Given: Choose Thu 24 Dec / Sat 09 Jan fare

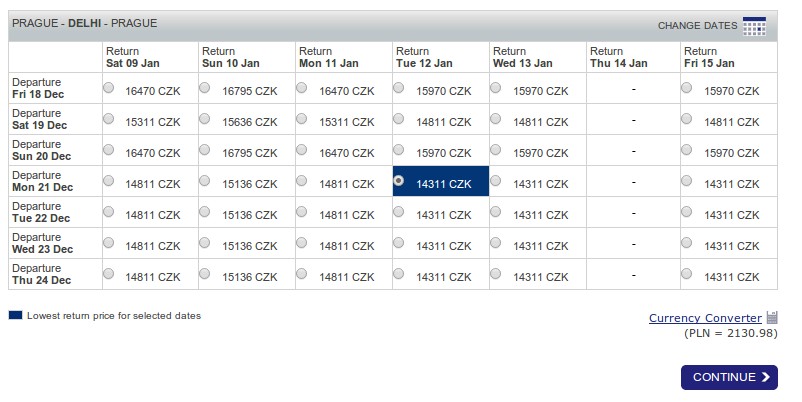Looking at the screenshot, I should pyautogui.click(x=108, y=274).
